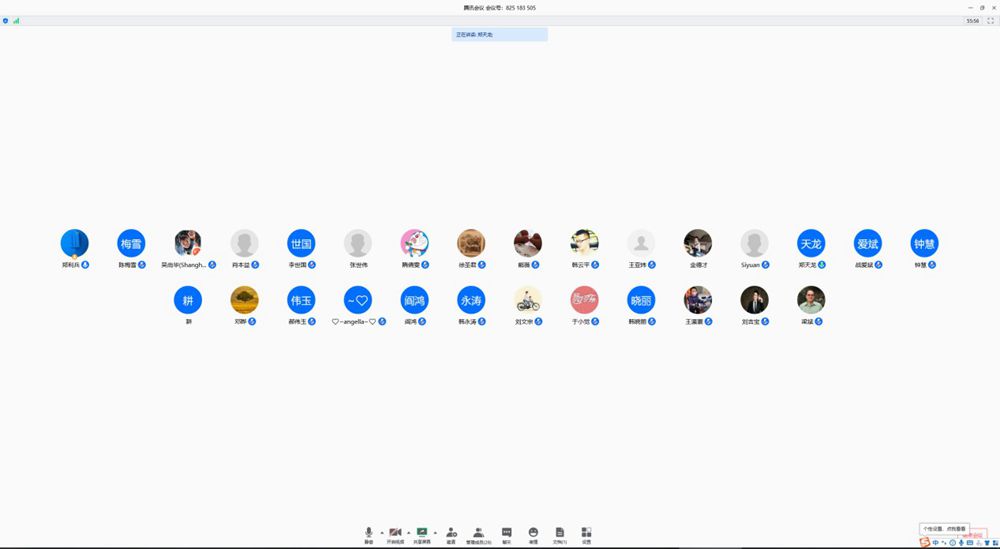
Task: Select the 天龙 participant avatar
Action: pos(810,243)
